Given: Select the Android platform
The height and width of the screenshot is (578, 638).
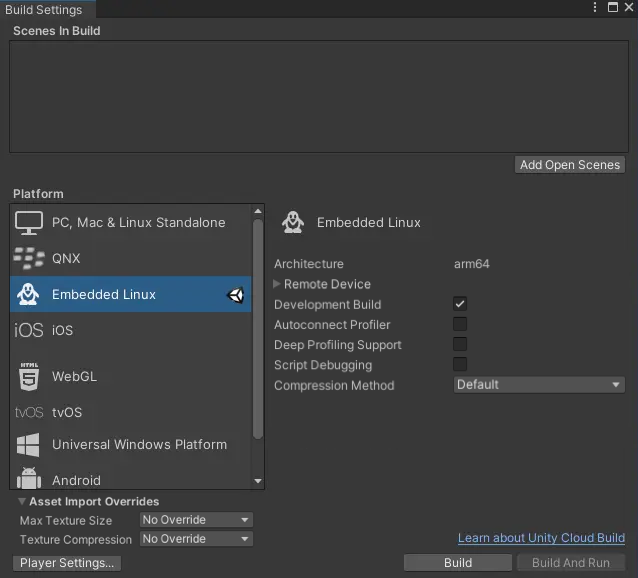Looking at the screenshot, I should (x=131, y=478).
